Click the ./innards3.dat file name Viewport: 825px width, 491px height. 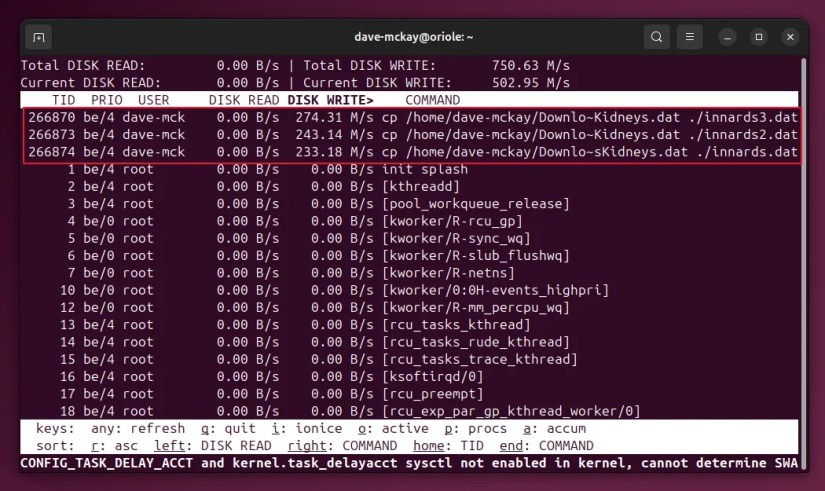743,117
